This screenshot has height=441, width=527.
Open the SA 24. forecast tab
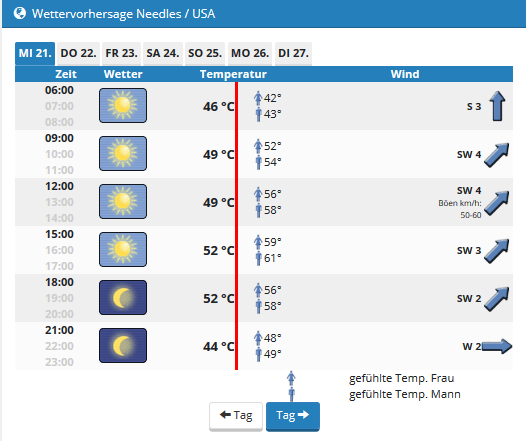click(163, 53)
